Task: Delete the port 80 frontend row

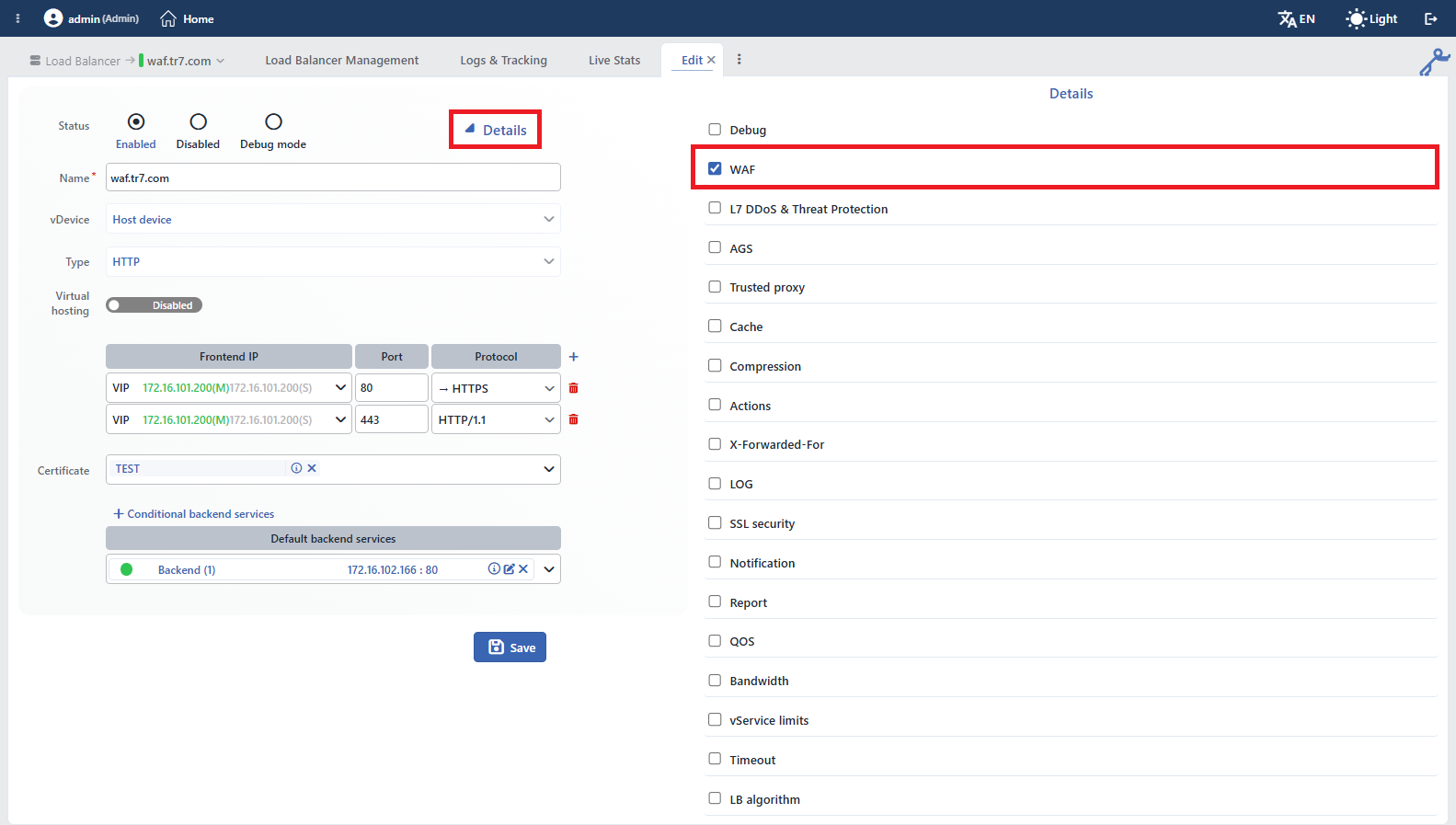Action: (x=573, y=388)
